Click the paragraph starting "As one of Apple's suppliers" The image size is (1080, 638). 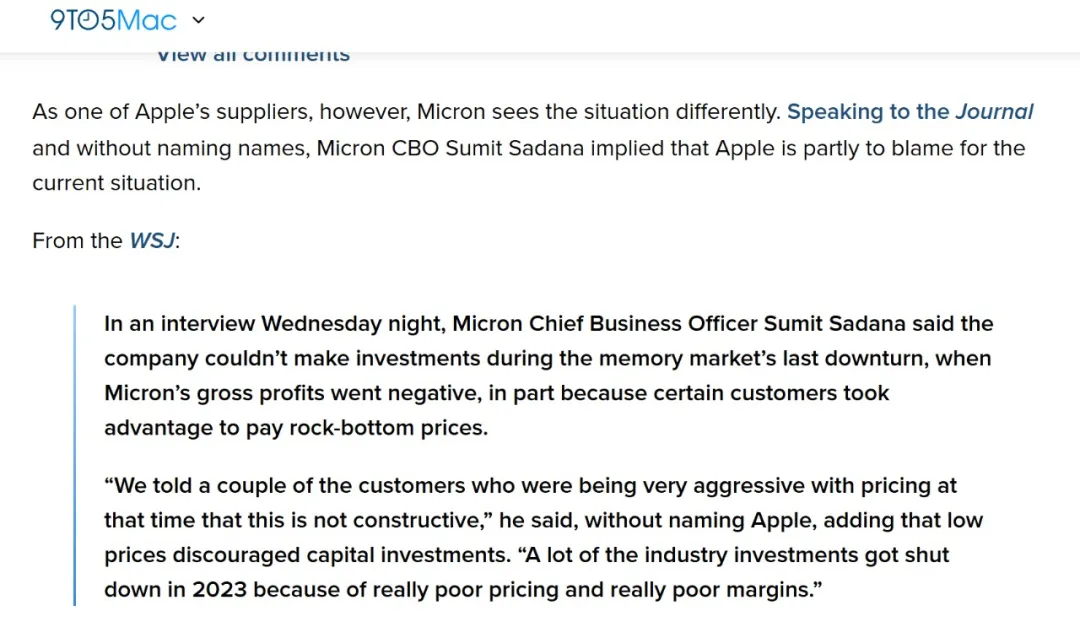(532, 147)
